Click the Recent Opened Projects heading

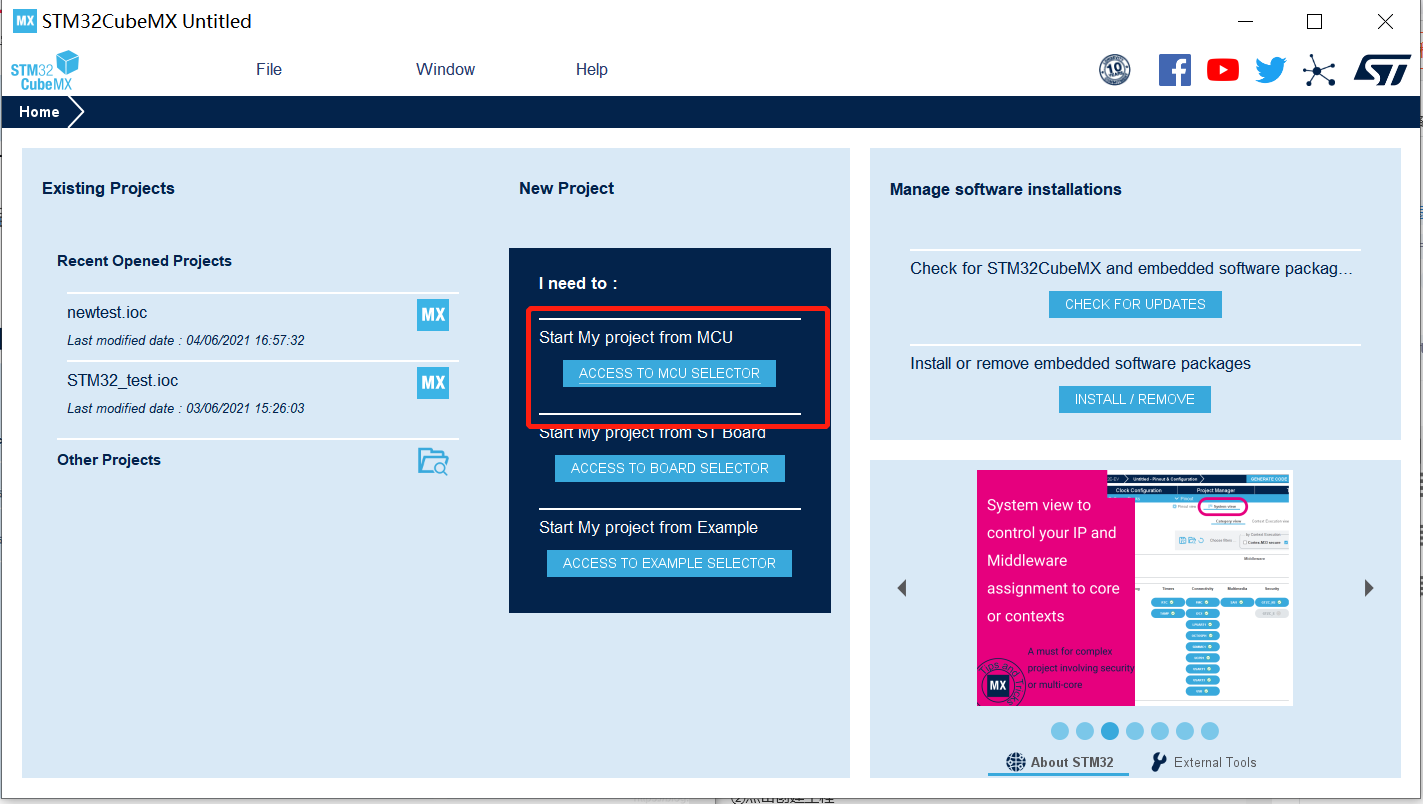click(x=144, y=261)
